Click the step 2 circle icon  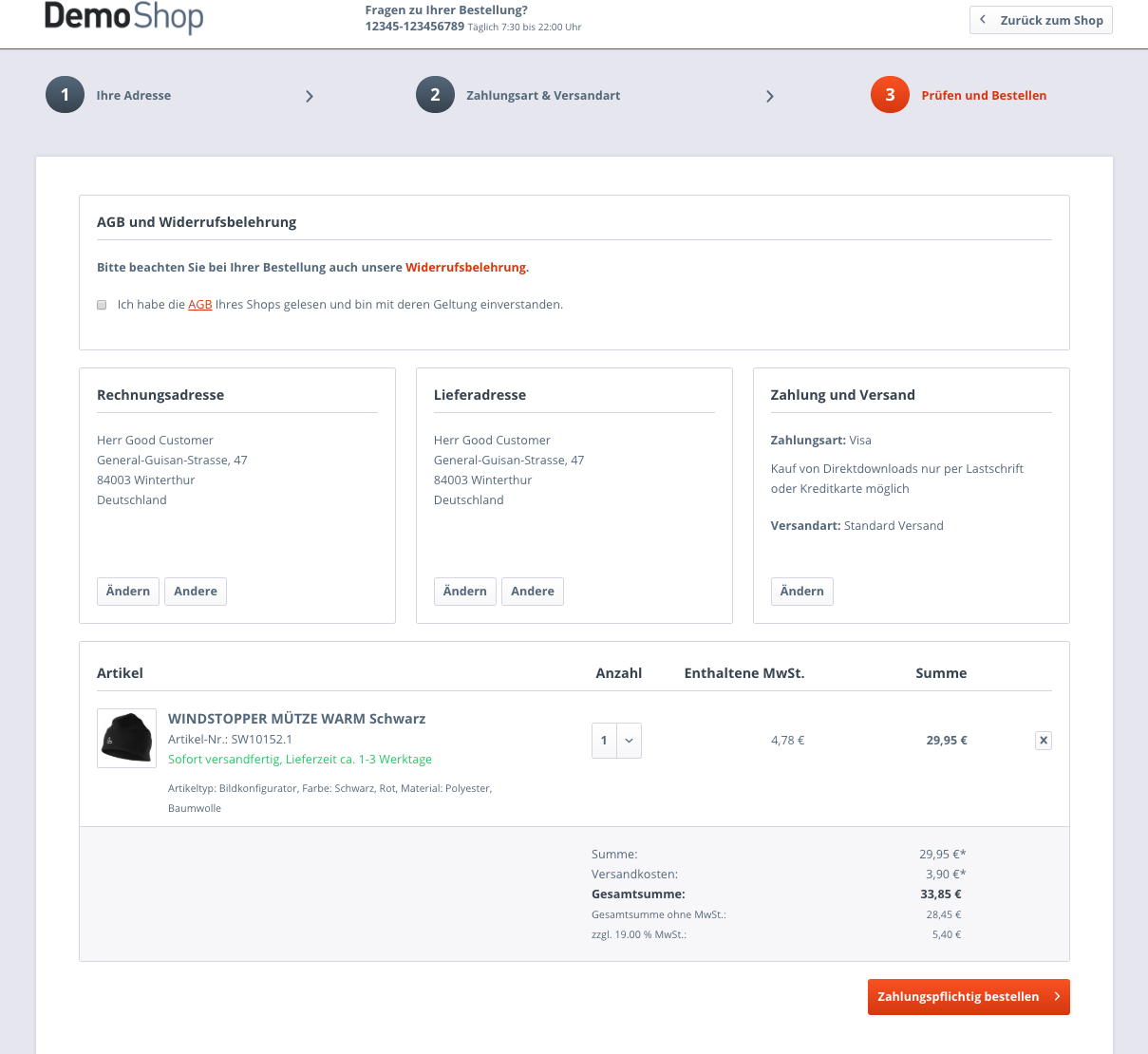(x=435, y=95)
